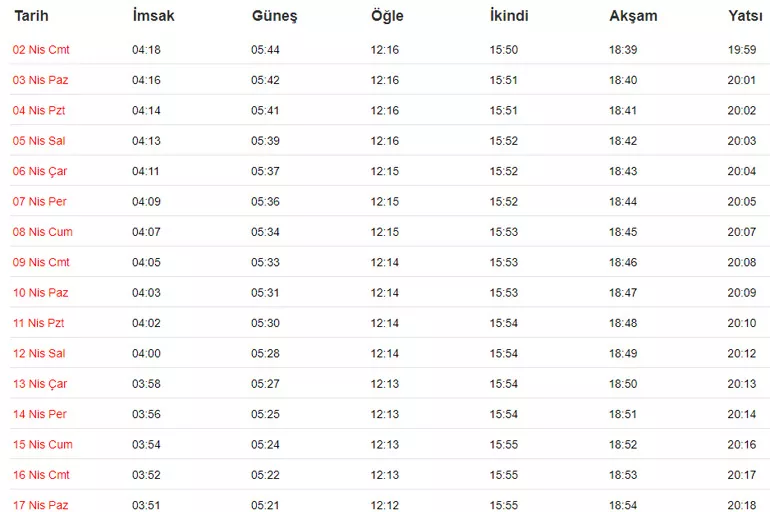Image resolution: width=770 pixels, height=512 pixels.
Task: Open the 03 Nis Paz date row
Action: (40, 80)
